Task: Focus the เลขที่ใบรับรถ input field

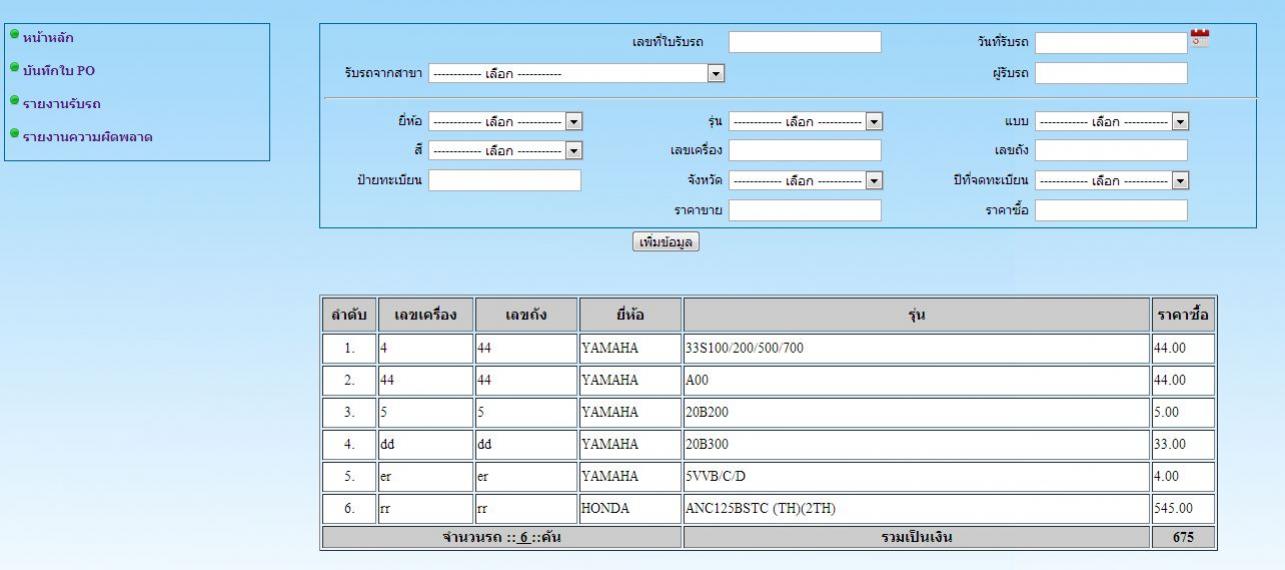Action: 805,42
